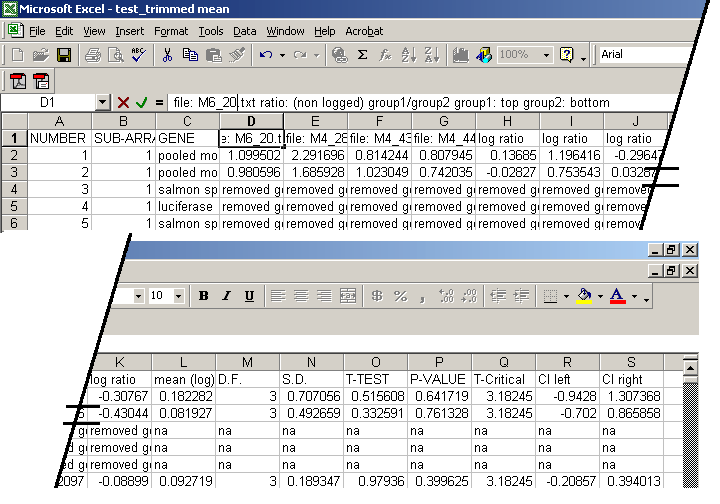Open Print Preview icon
Screen dimensions: 720x504
tap(116, 55)
